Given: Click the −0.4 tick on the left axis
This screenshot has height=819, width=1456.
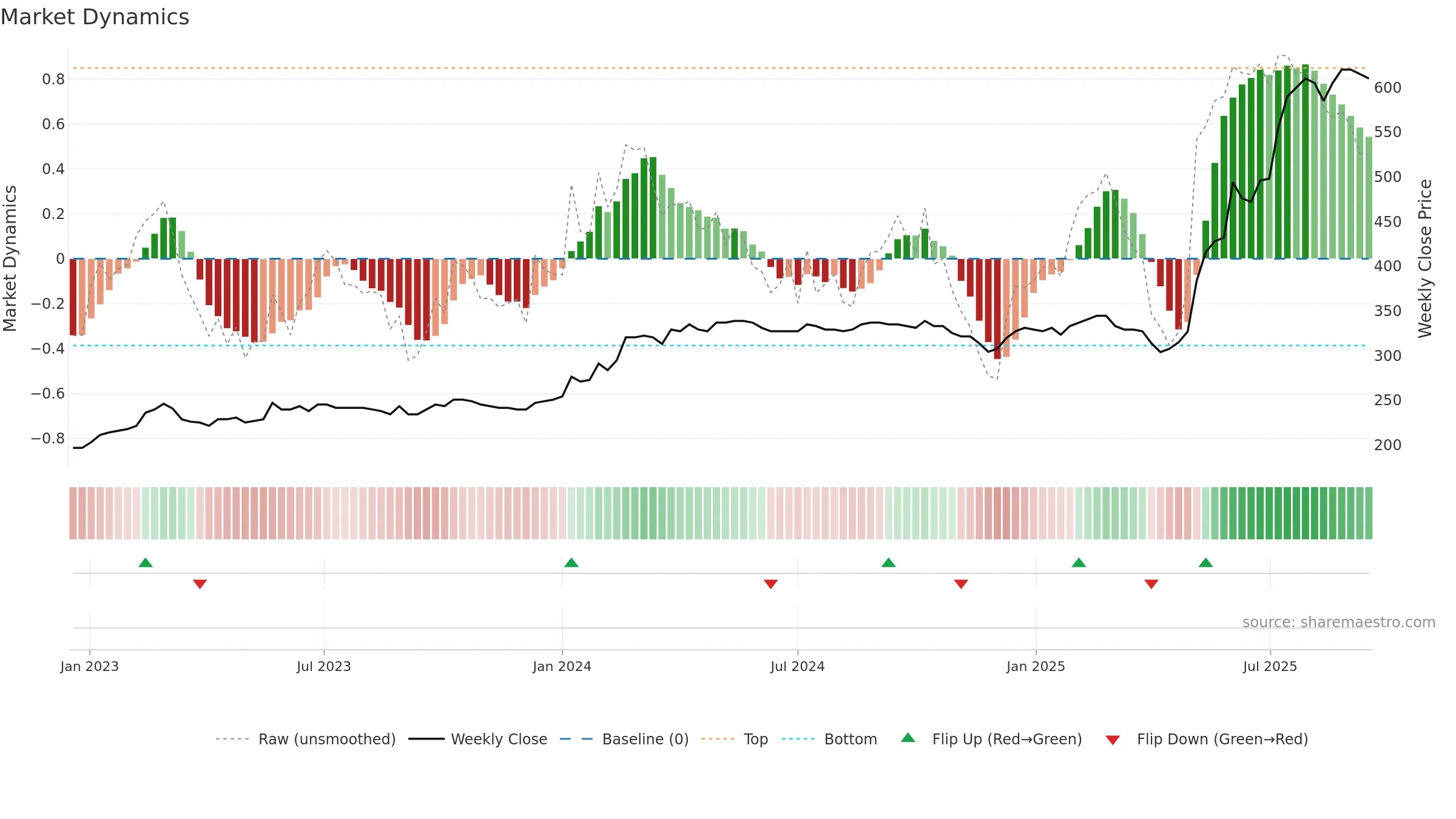Looking at the screenshot, I should click(x=48, y=348).
